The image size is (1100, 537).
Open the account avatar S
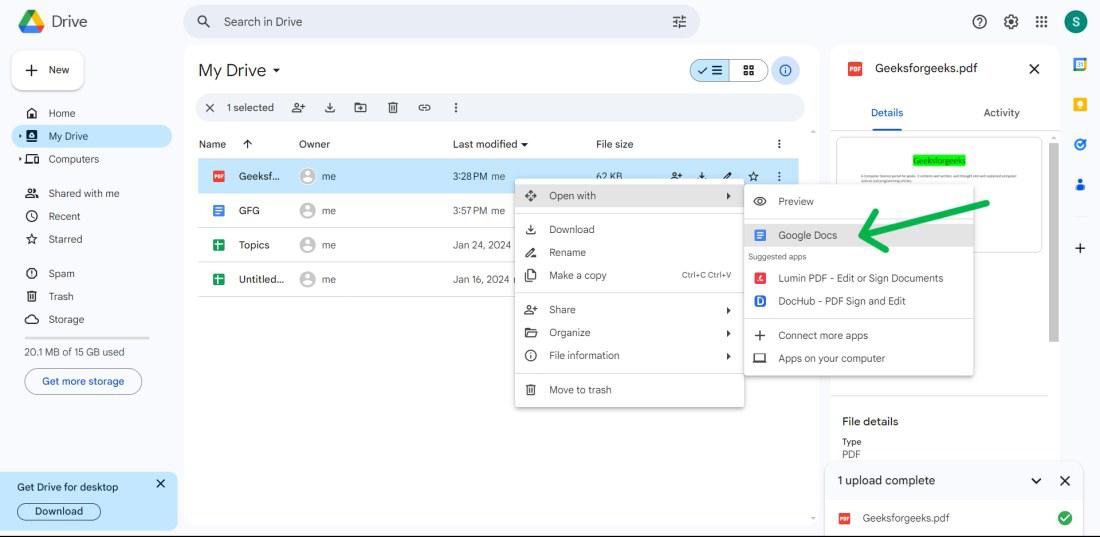pos(1075,22)
